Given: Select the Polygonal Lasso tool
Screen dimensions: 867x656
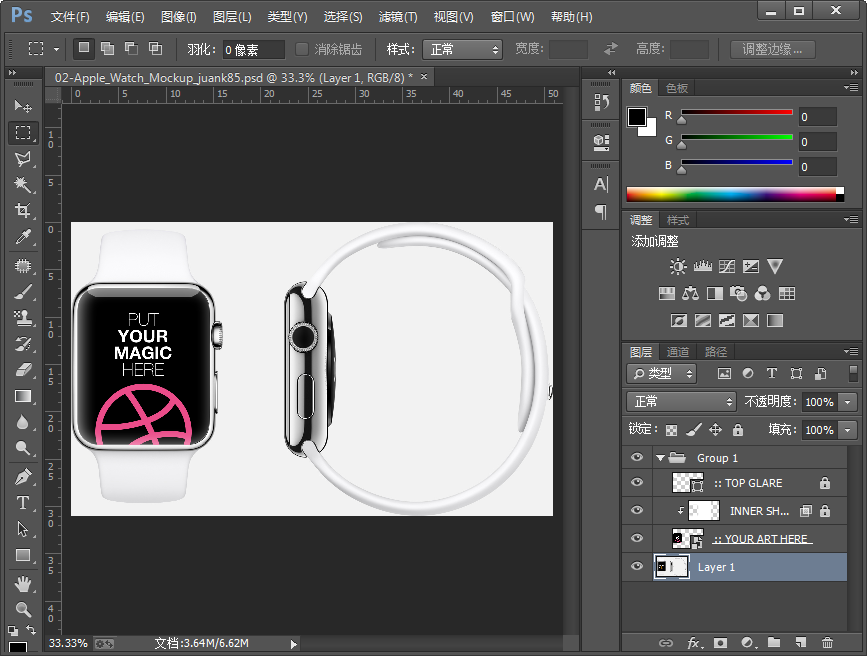Looking at the screenshot, I should [x=23, y=159].
